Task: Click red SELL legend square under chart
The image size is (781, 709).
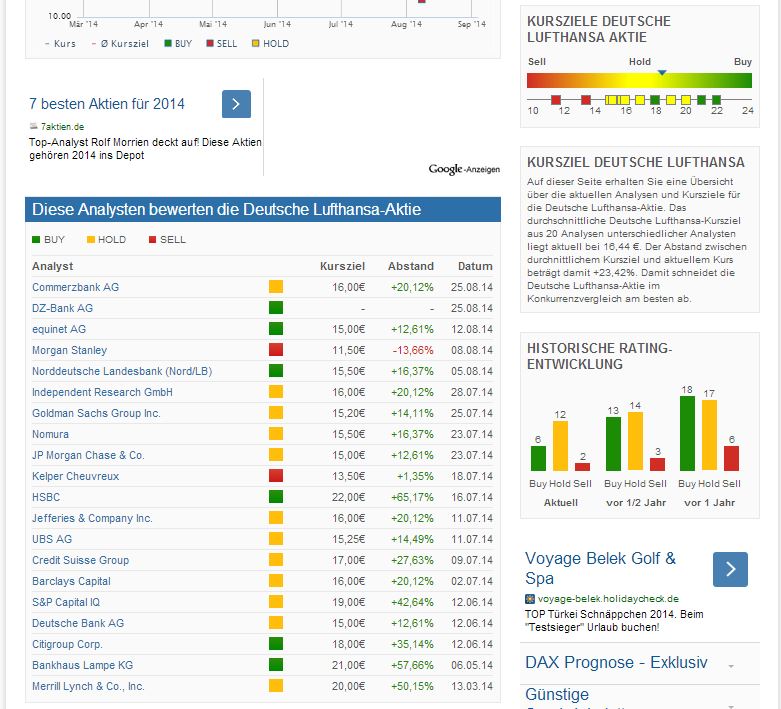Action: (210, 43)
